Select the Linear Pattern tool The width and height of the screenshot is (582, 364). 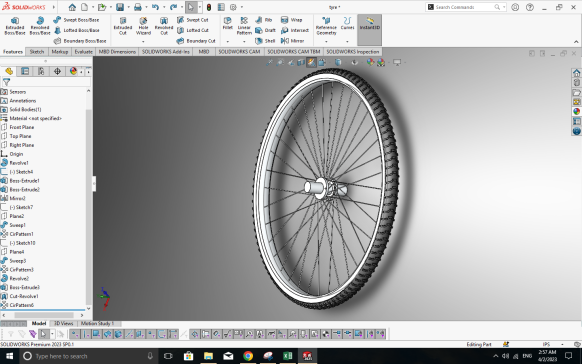pos(244,26)
